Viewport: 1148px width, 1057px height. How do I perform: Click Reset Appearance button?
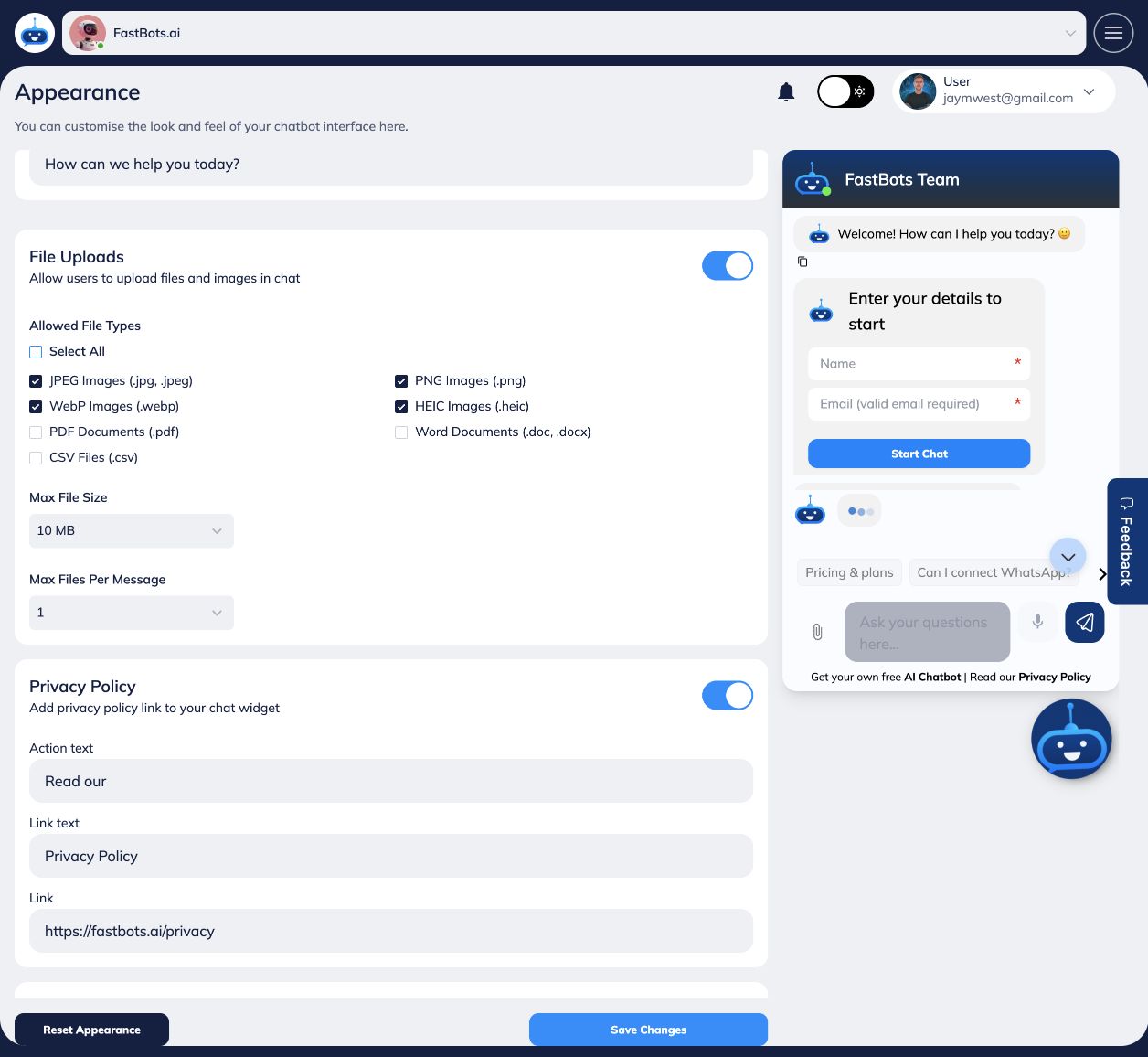tap(91, 1030)
